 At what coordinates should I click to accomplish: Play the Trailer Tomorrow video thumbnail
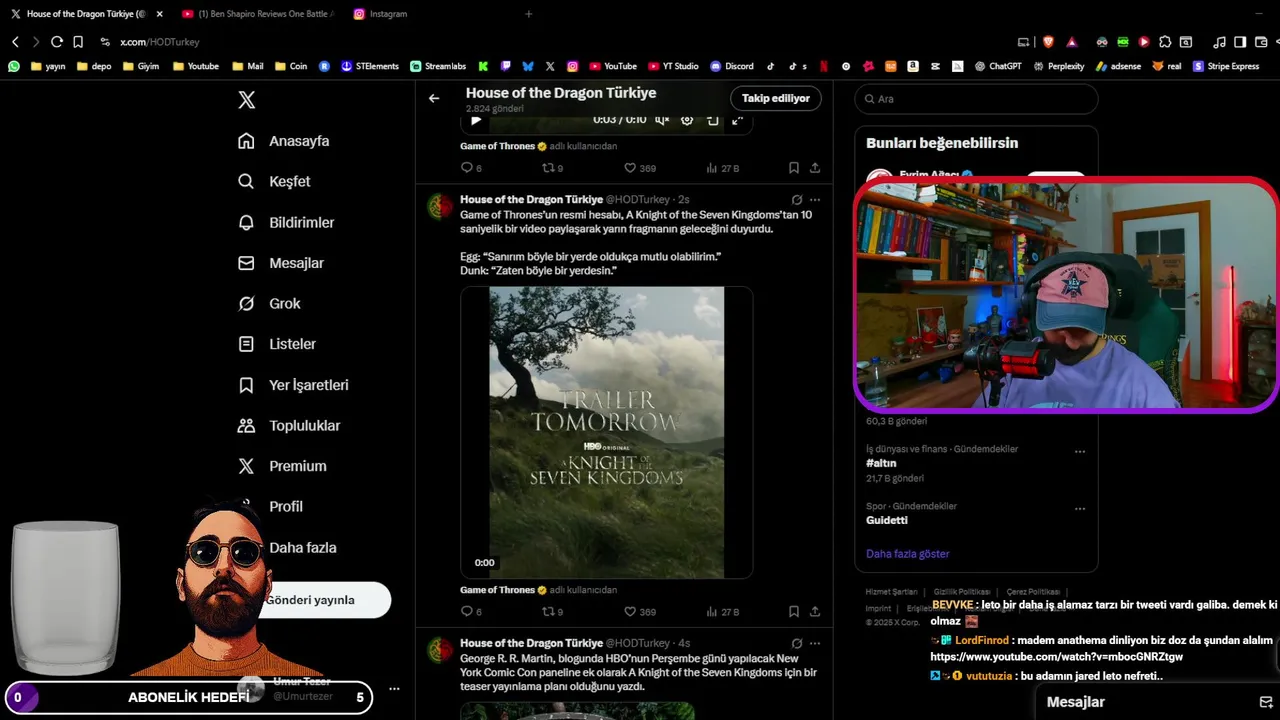click(606, 432)
